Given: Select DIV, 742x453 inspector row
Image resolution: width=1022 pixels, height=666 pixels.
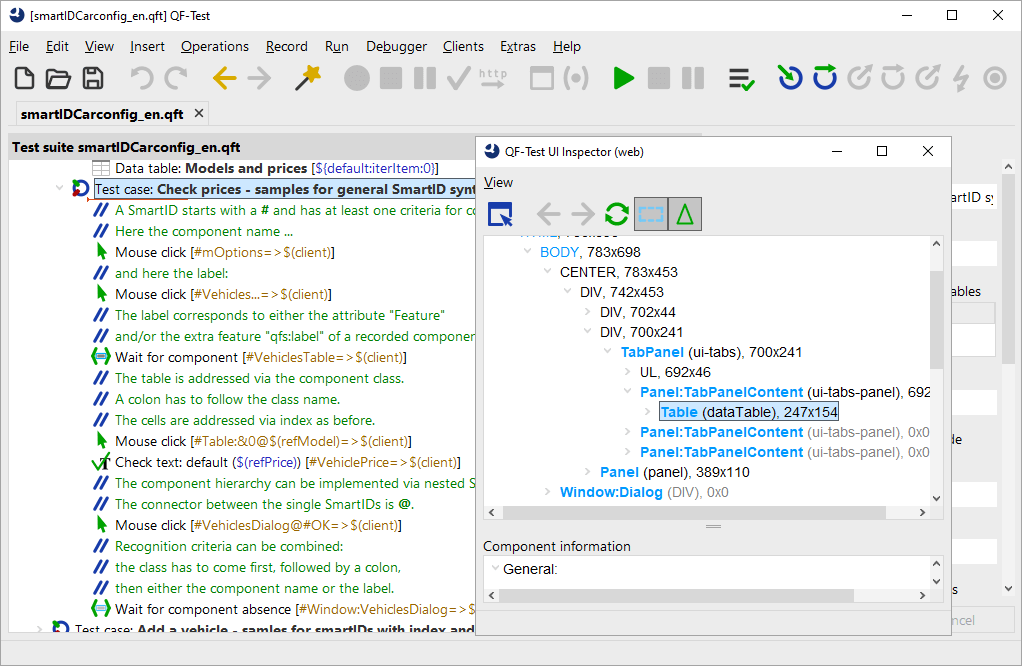Looking at the screenshot, I should 622,292.
